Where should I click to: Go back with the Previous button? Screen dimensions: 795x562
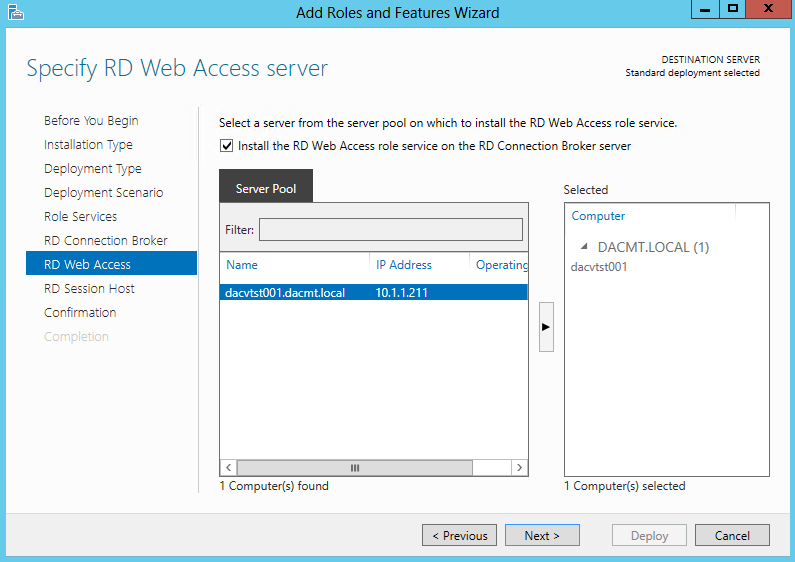459,536
